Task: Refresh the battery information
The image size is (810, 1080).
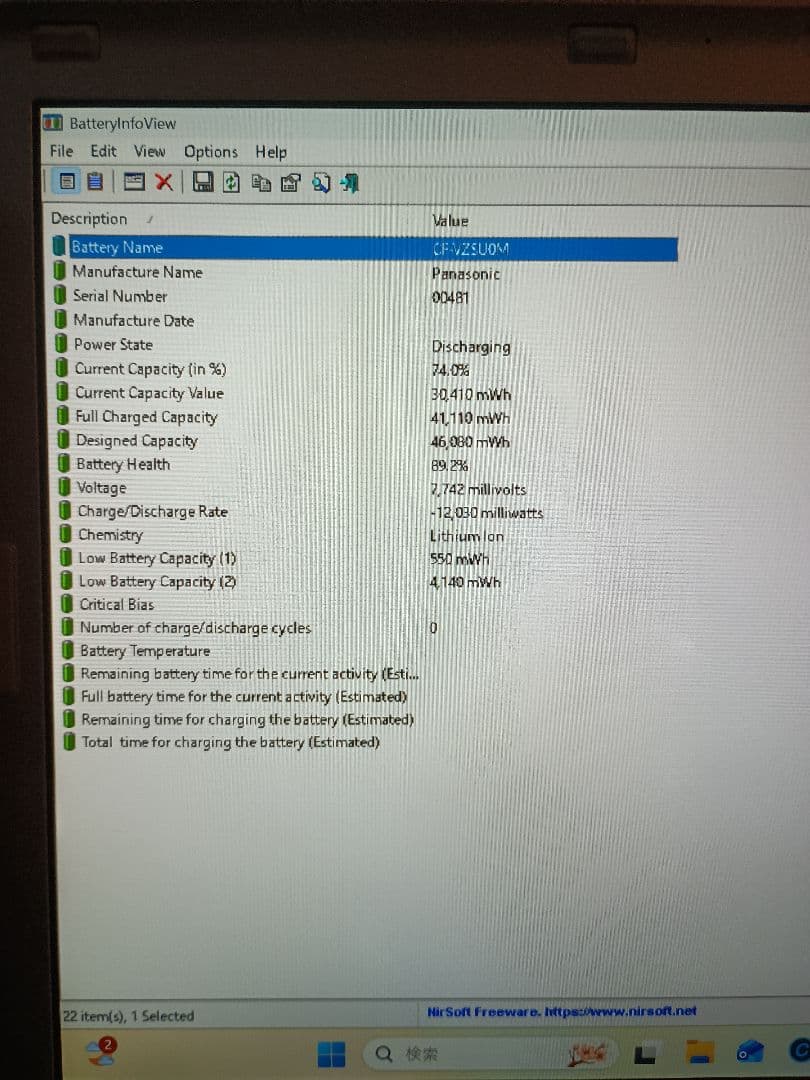Action: pyautogui.click(x=231, y=182)
